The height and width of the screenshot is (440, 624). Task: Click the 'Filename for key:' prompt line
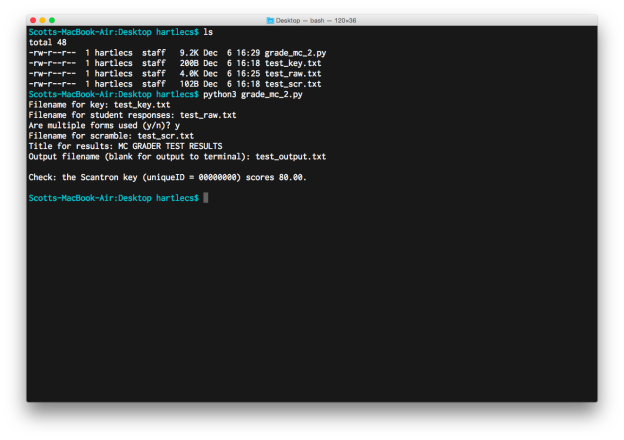coord(99,105)
